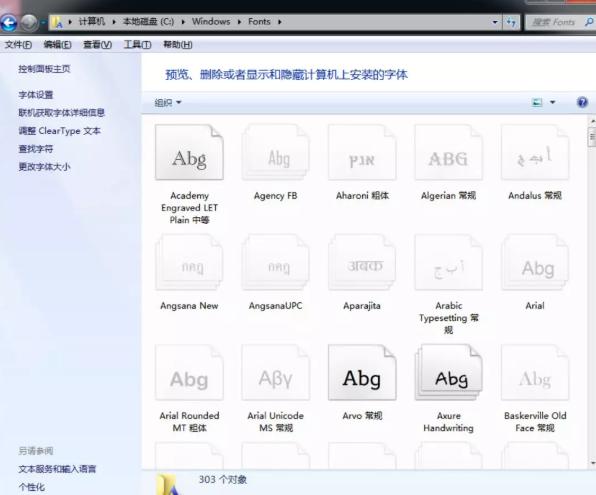Click the refresh button beside address bar

pyautogui.click(x=511, y=22)
